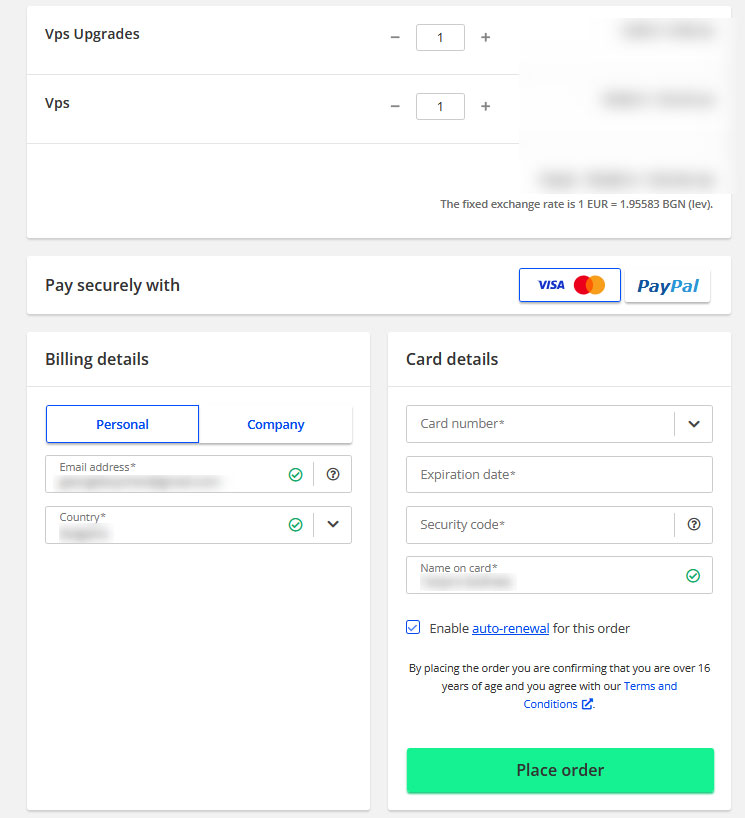745x818 pixels.
Task: Open the card number dropdown chevron
Action: point(694,424)
